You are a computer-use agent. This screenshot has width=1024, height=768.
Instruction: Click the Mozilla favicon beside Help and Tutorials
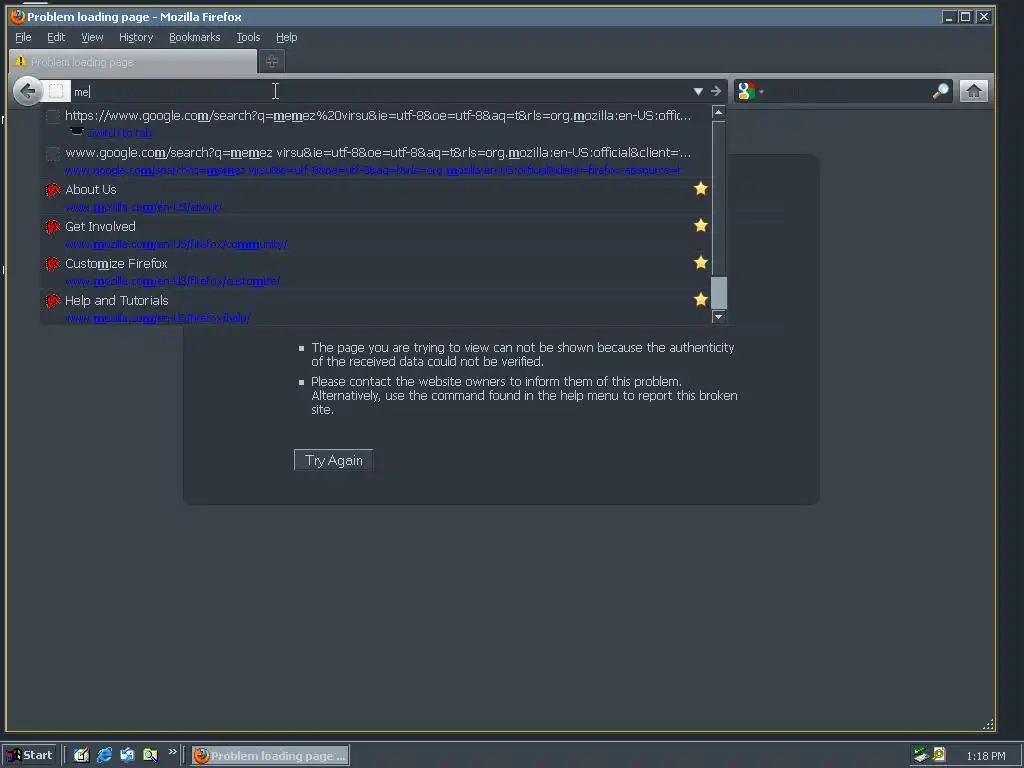point(53,301)
